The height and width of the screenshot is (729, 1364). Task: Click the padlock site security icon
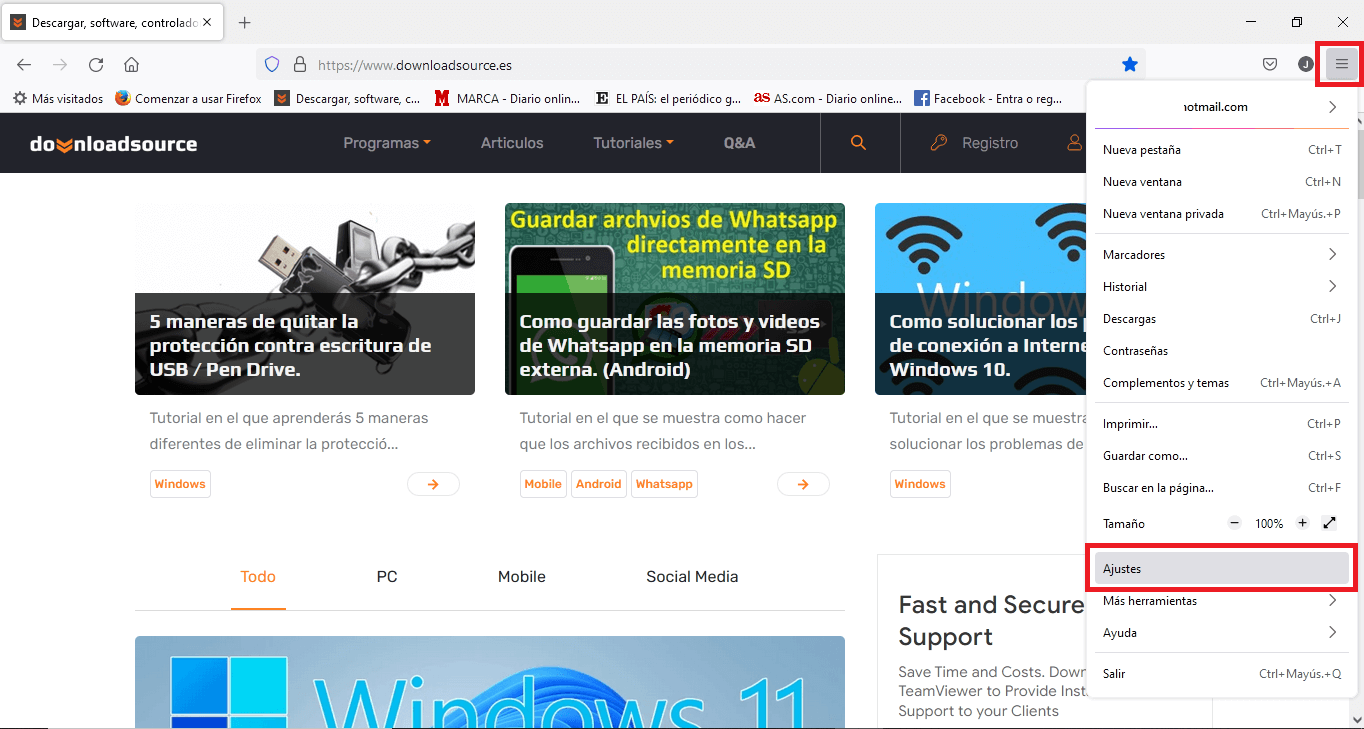pos(299,65)
